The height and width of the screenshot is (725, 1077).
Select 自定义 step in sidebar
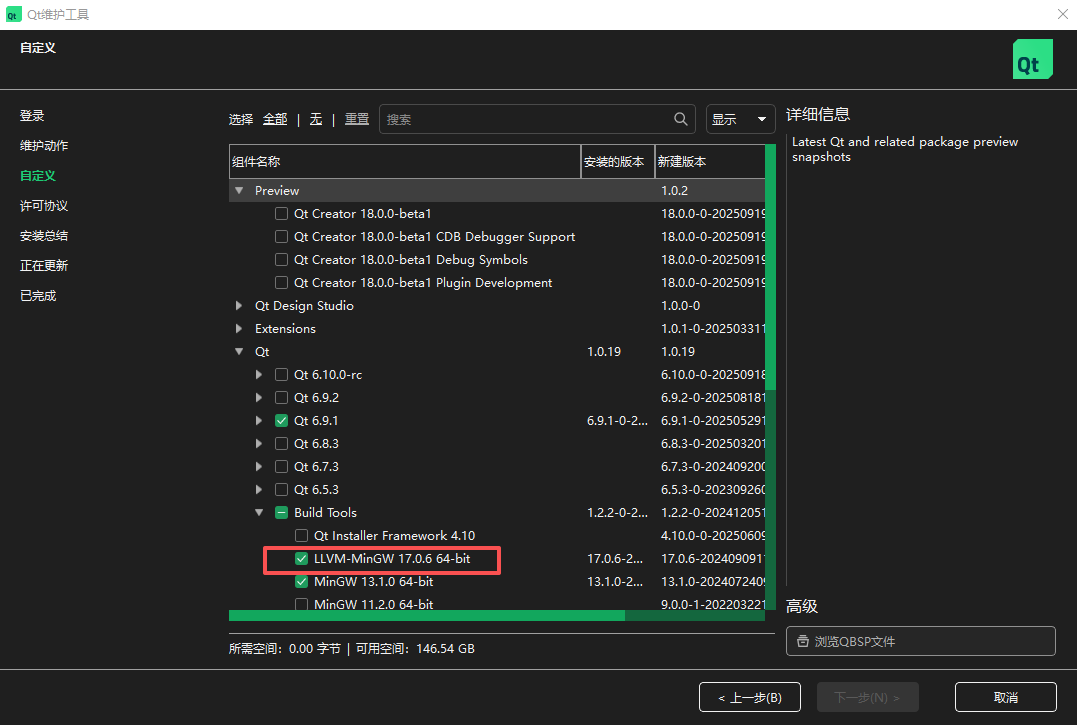coord(38,176)
